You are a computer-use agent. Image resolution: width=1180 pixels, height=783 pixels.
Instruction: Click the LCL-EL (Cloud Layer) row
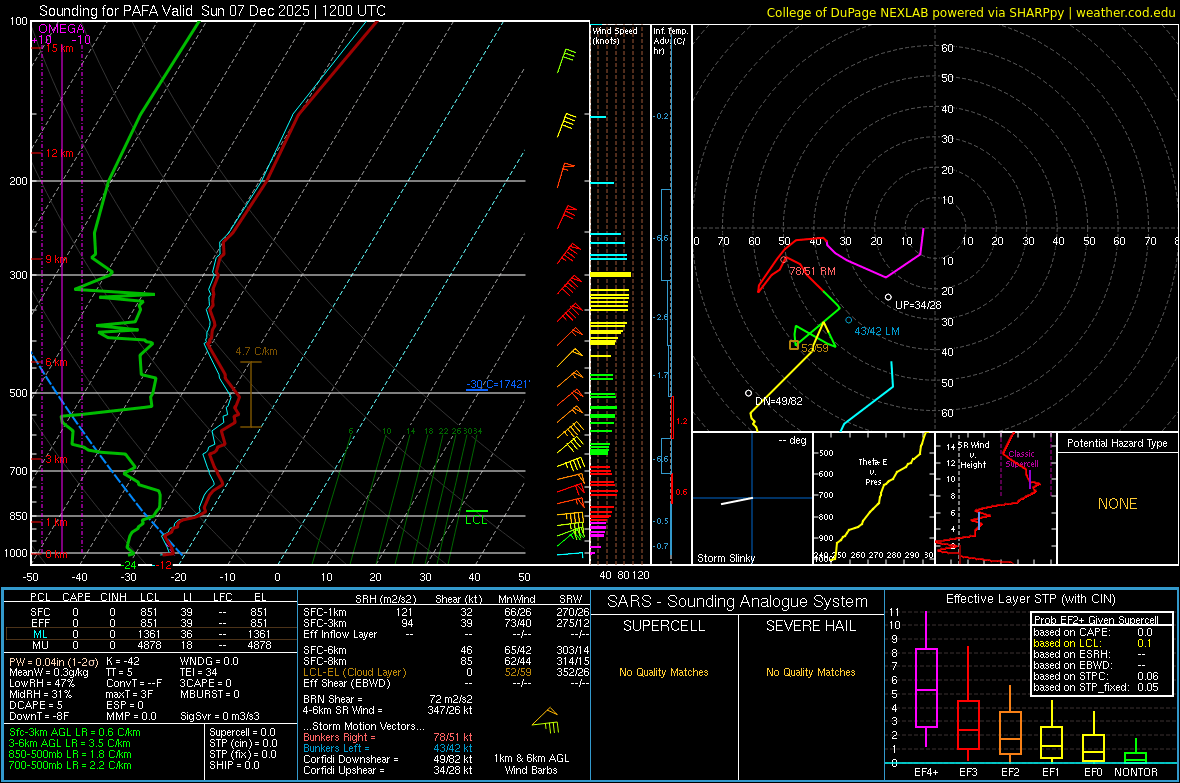446,672
